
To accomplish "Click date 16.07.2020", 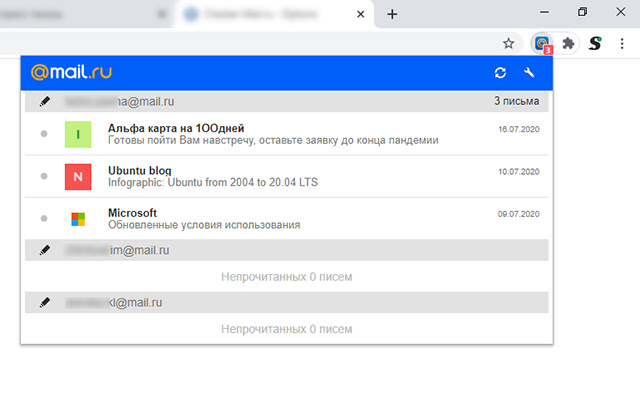I will 519,129.
